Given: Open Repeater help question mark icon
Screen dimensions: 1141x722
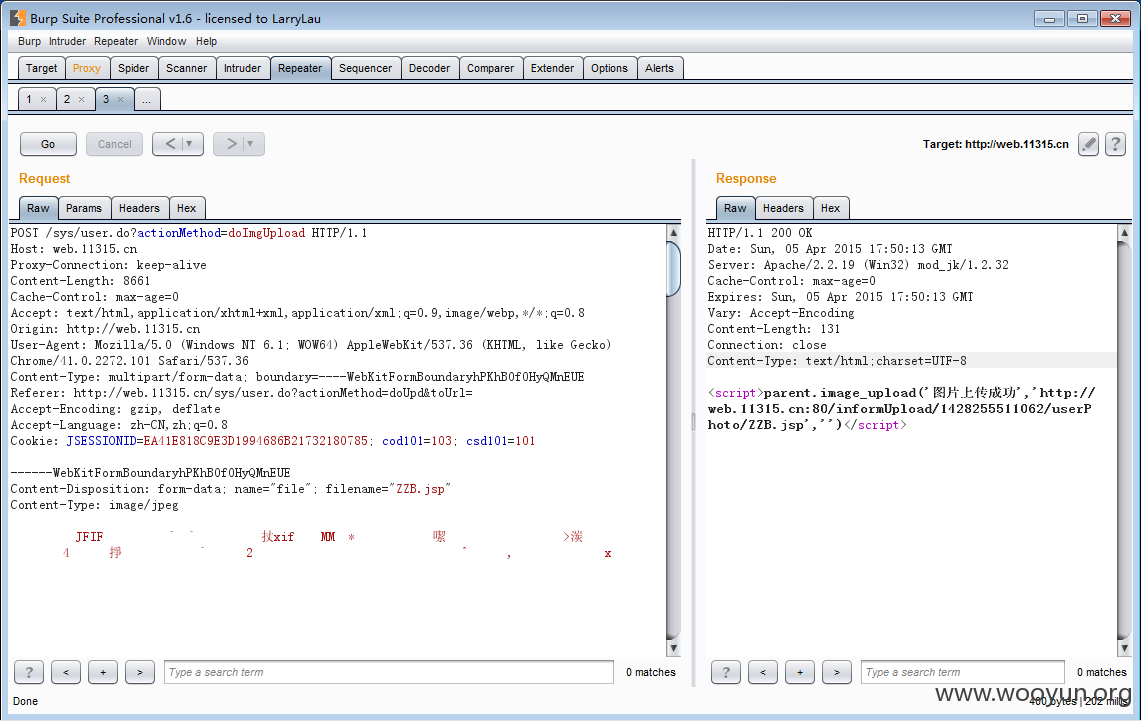Looking at the screenshot, I should coord(1116,144).
